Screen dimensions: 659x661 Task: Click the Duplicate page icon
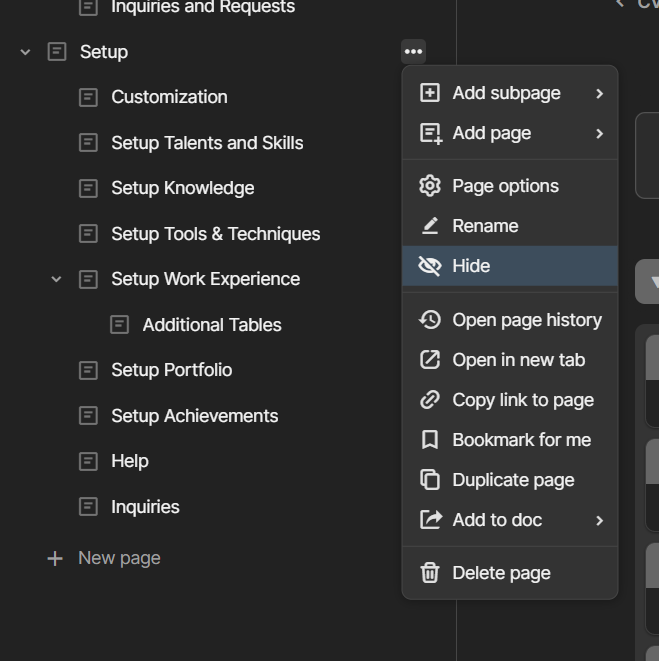pos(430,480)
